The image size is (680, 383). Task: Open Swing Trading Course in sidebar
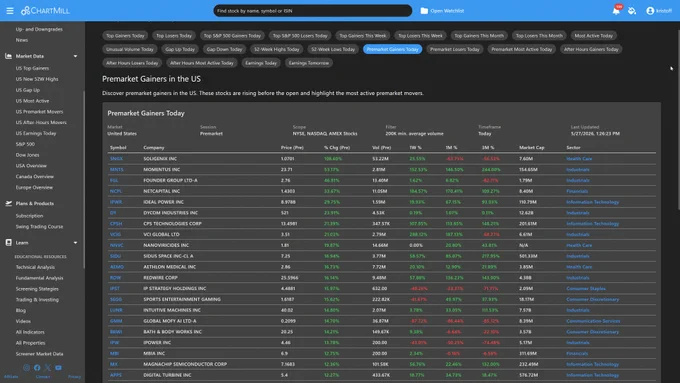(x=39, y=226)
